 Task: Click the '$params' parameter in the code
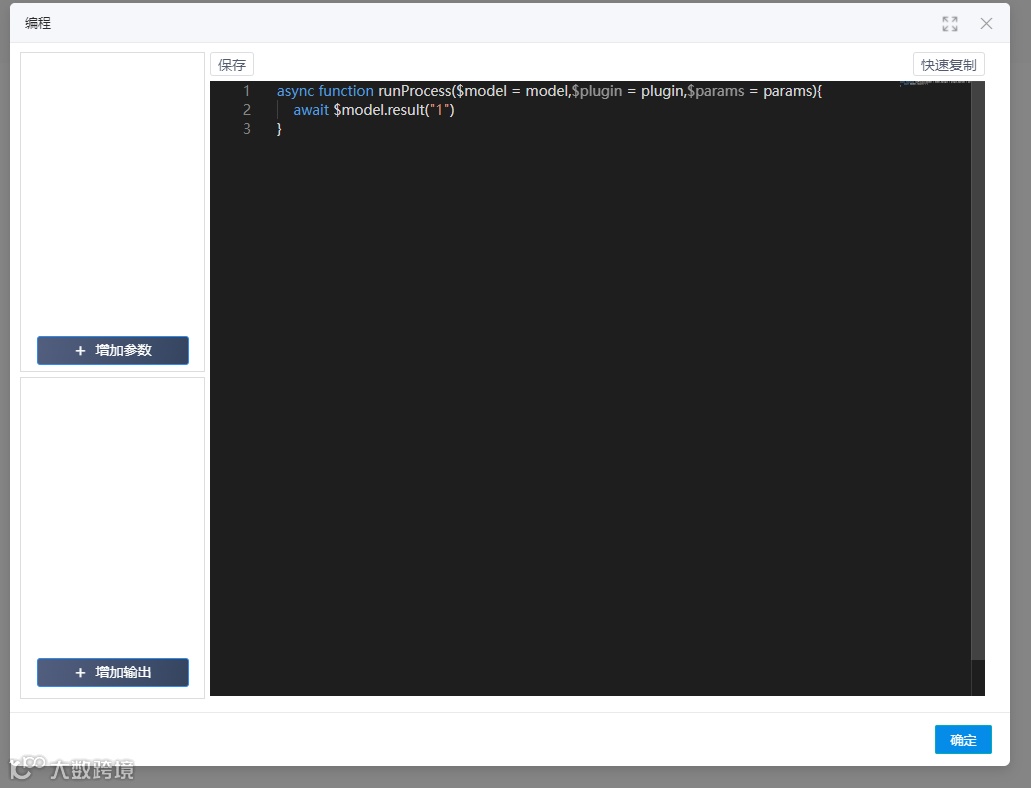(715, 91)
